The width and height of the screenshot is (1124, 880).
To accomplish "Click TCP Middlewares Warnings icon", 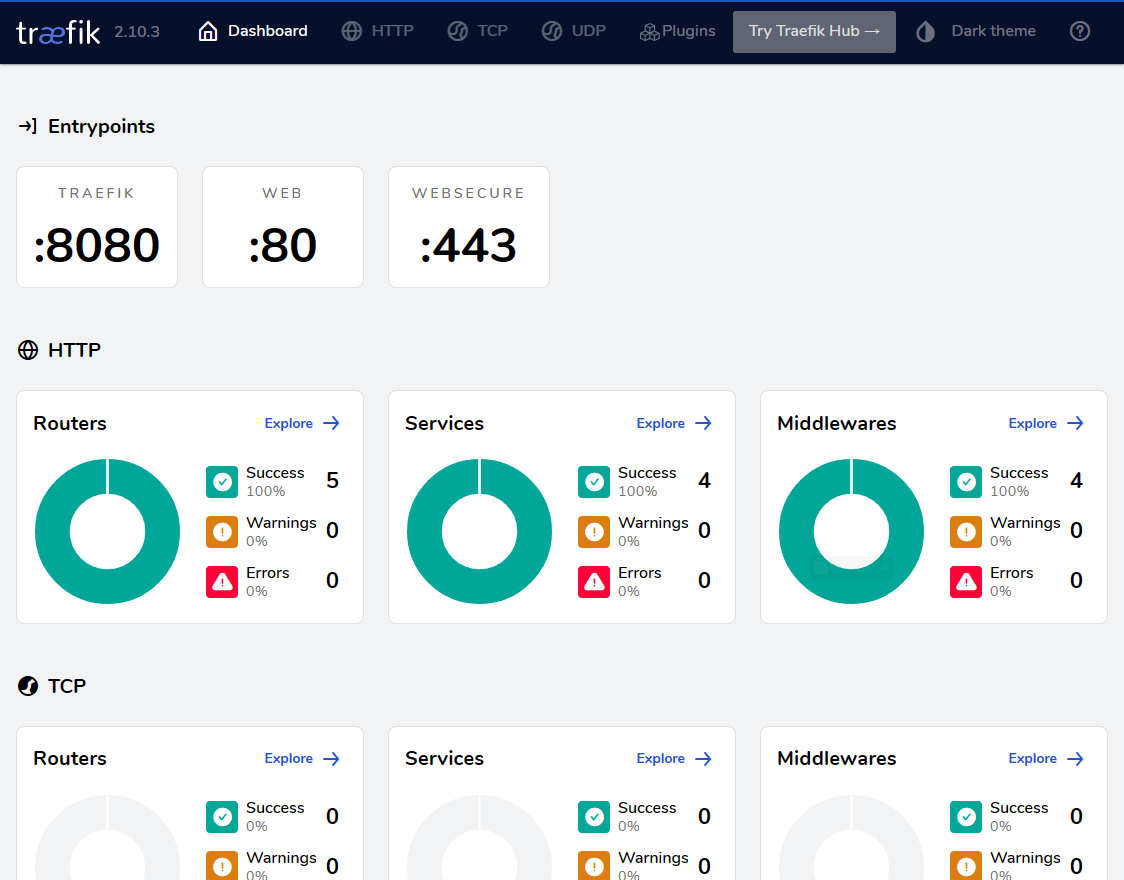I will [x=966, y=866].
